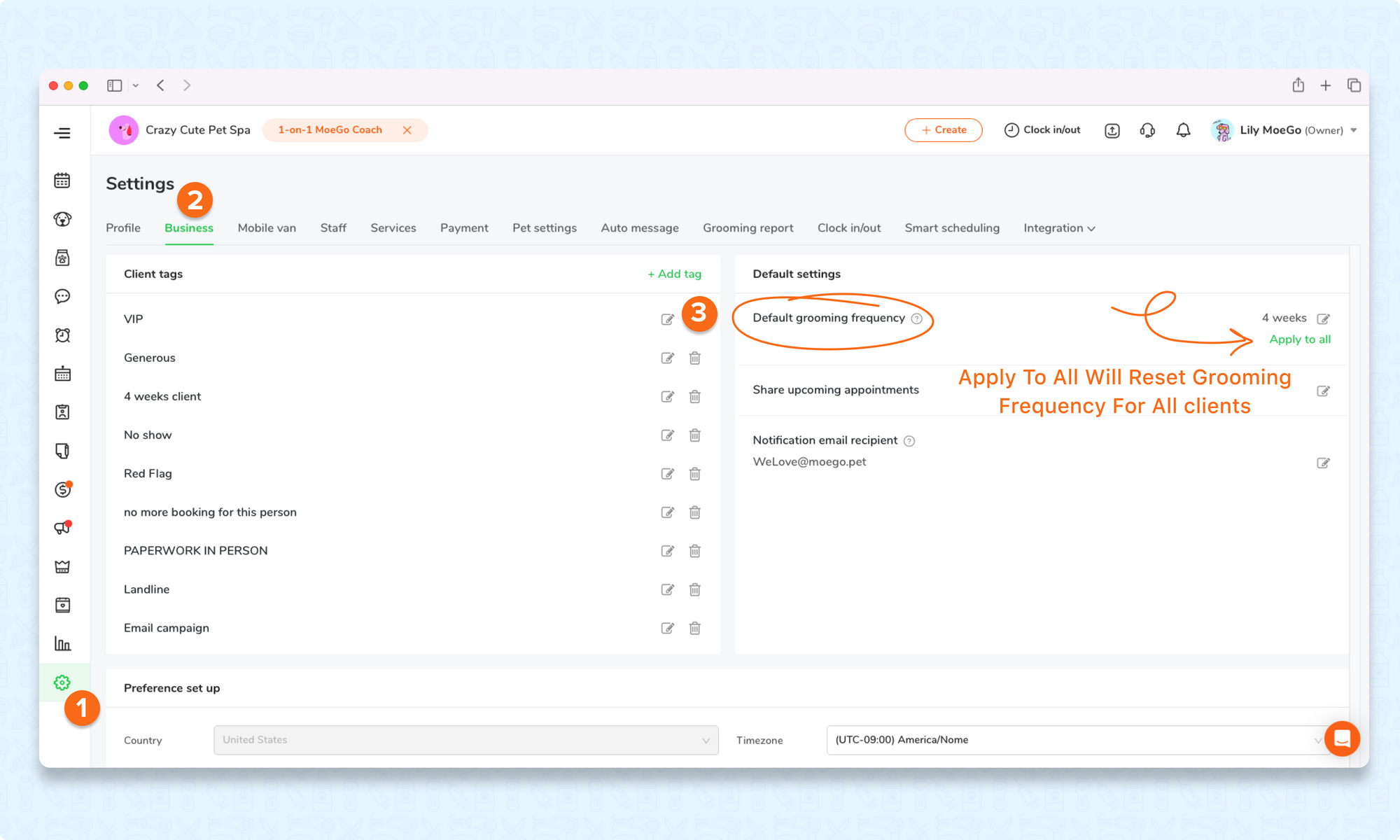Switch to the Pet settings tab
Image resolution: width=1400 pixels, height=840 pixels.
544,228
